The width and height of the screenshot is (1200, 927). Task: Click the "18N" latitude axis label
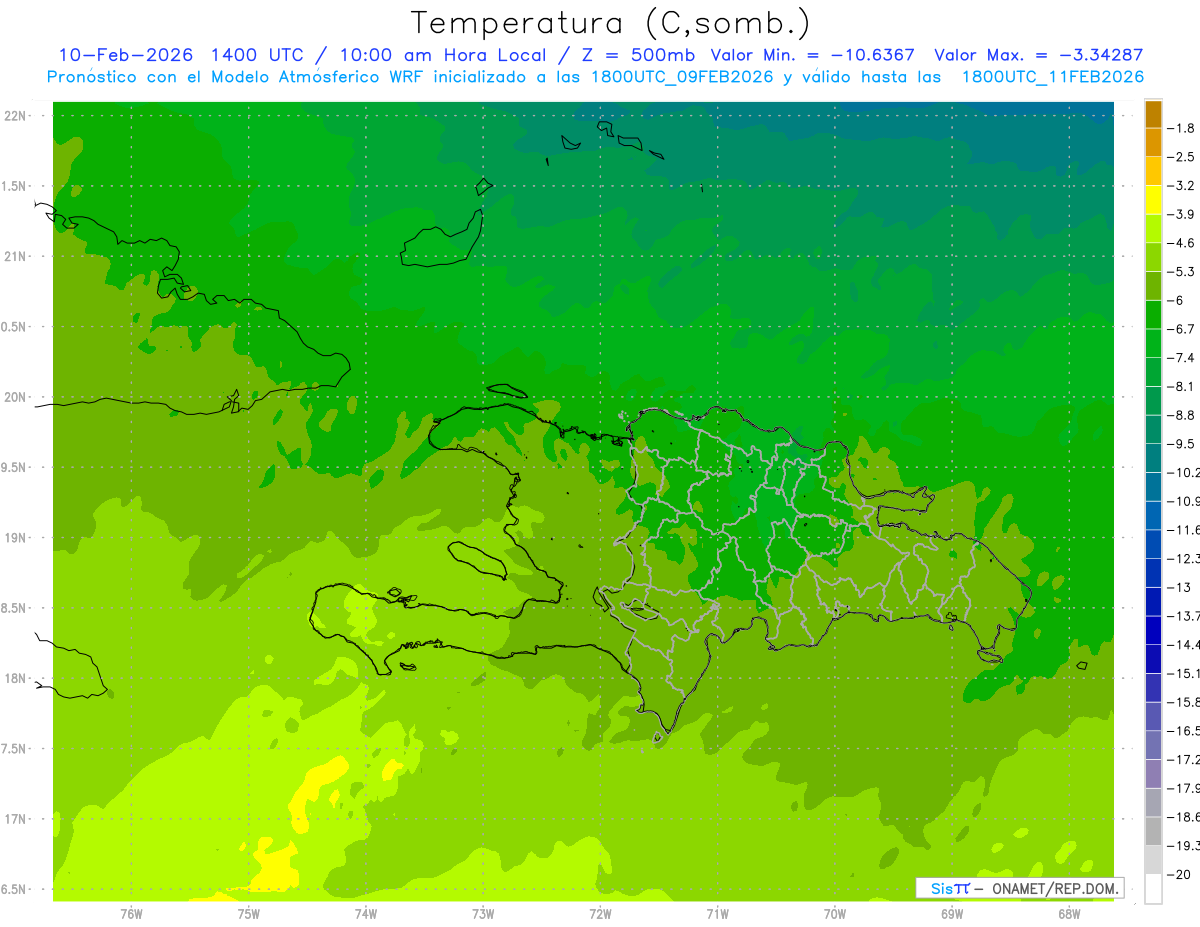(16, 679)
